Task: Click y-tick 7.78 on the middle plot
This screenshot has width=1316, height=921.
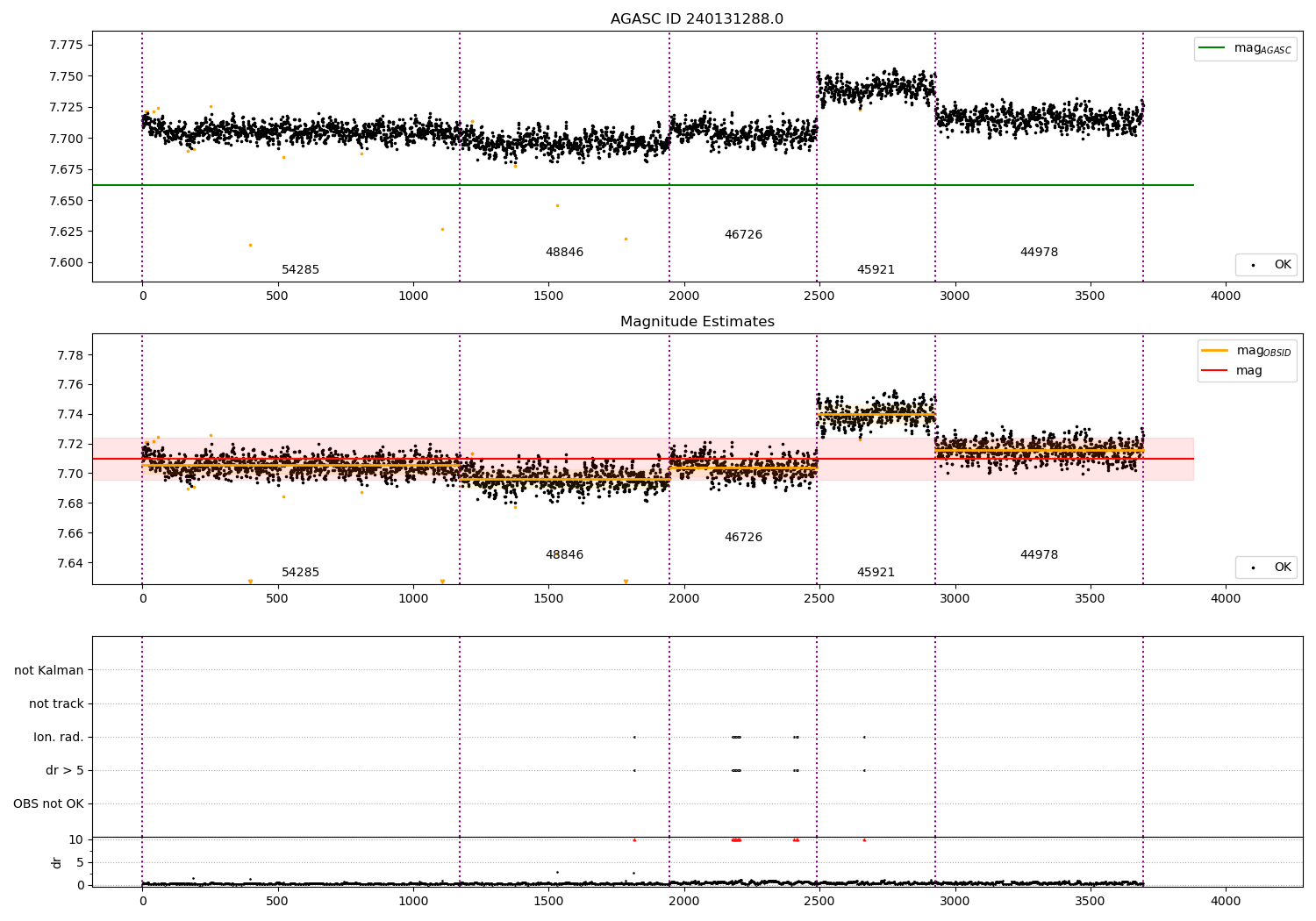Action: tap(70, 355)
